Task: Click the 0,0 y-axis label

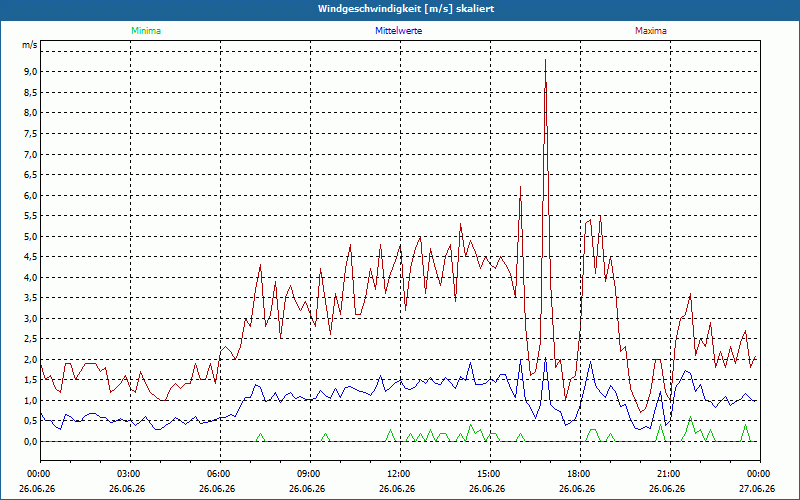Action: [31, 441]
